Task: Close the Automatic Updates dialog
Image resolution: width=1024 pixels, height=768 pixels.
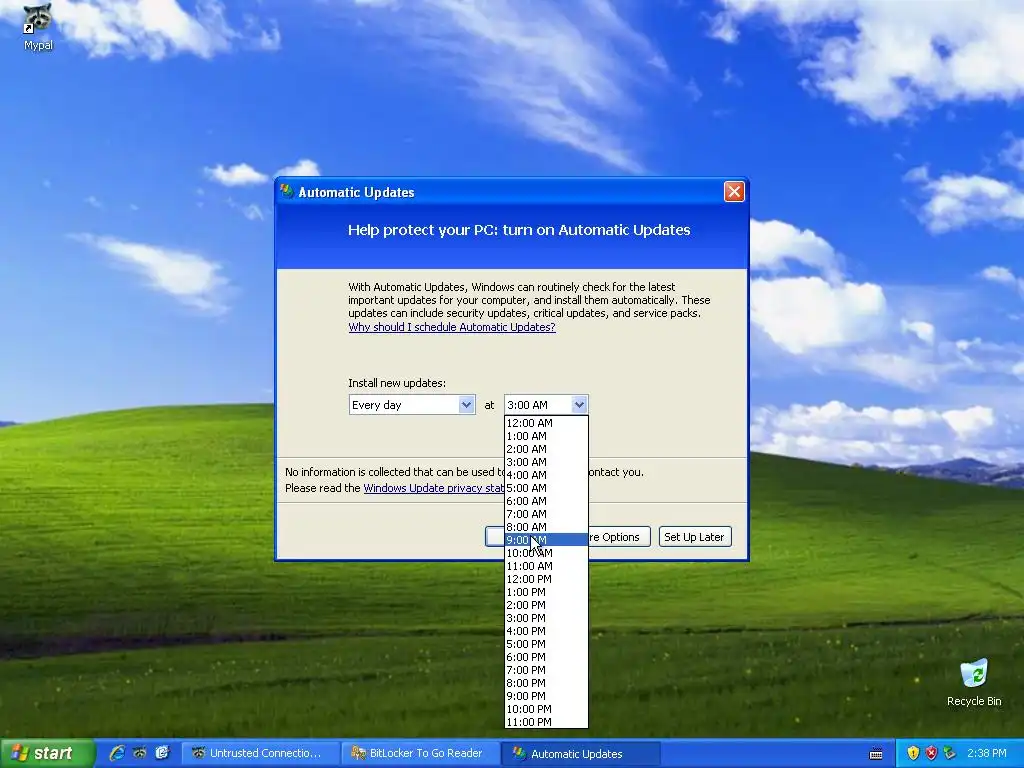Action: pyautogui.click(x=734, y=191)
